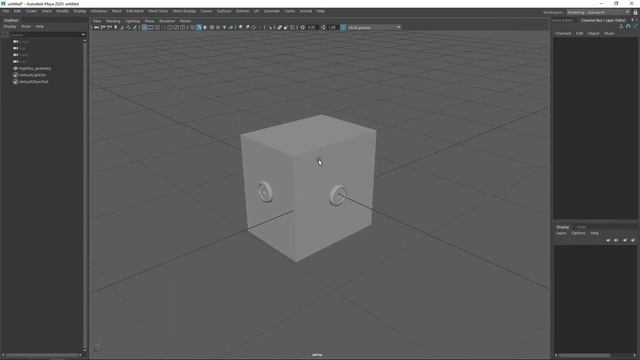Click the Select Camera icon in viewport toolbar
Image resolution: width=640 pixels, height=360 pixels.
pyautogui.click(x=96, y=28)
